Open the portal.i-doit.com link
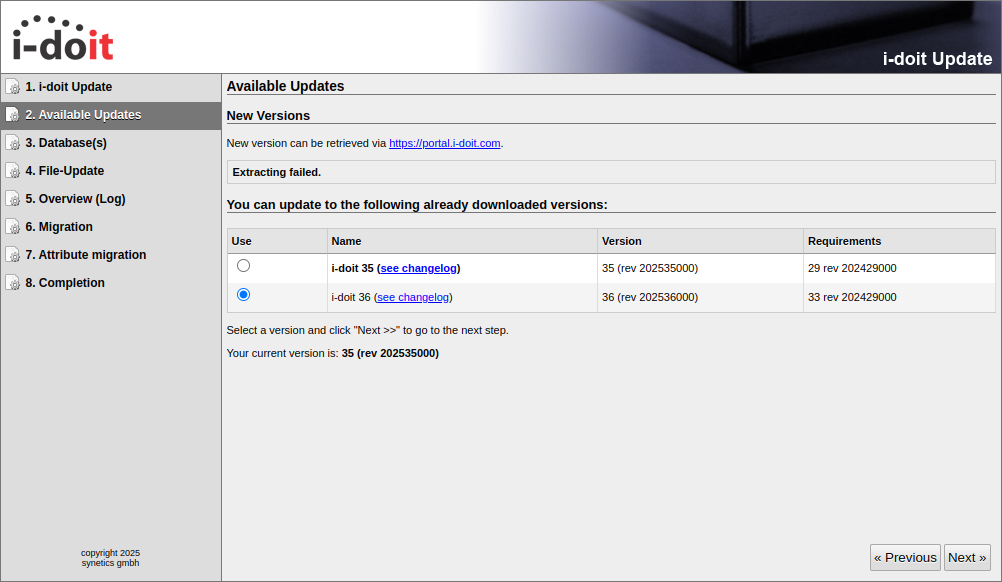This screenshot has width=1002, height=582. (x=444, y=143)
